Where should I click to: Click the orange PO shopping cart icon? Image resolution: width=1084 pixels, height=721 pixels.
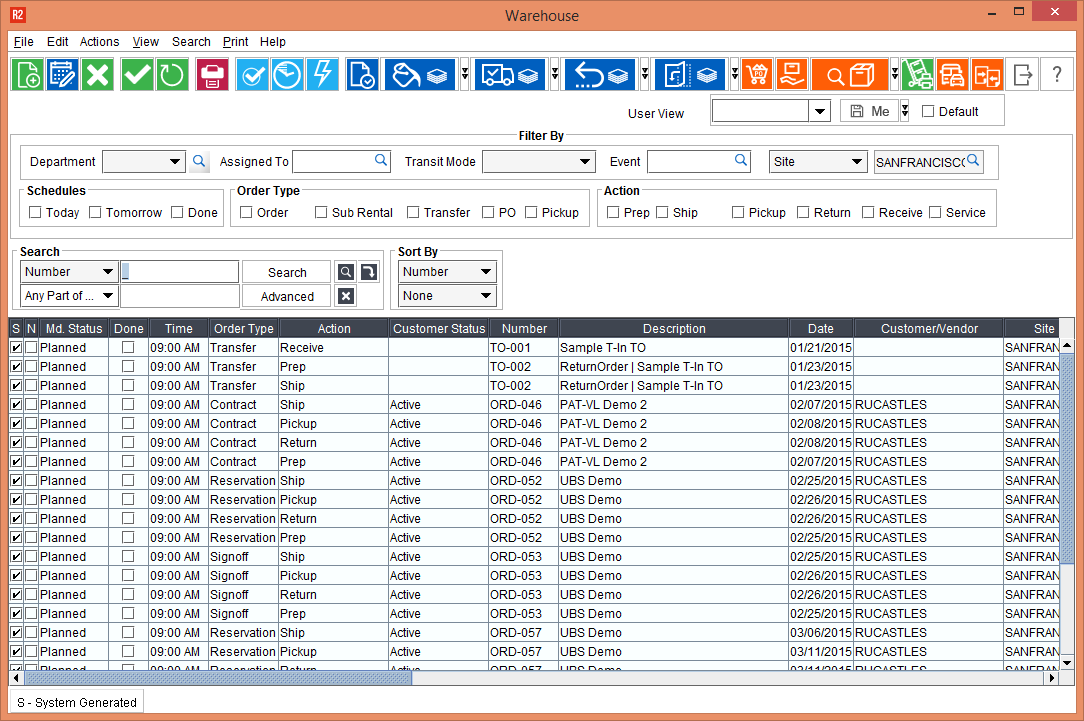(757, 75)
